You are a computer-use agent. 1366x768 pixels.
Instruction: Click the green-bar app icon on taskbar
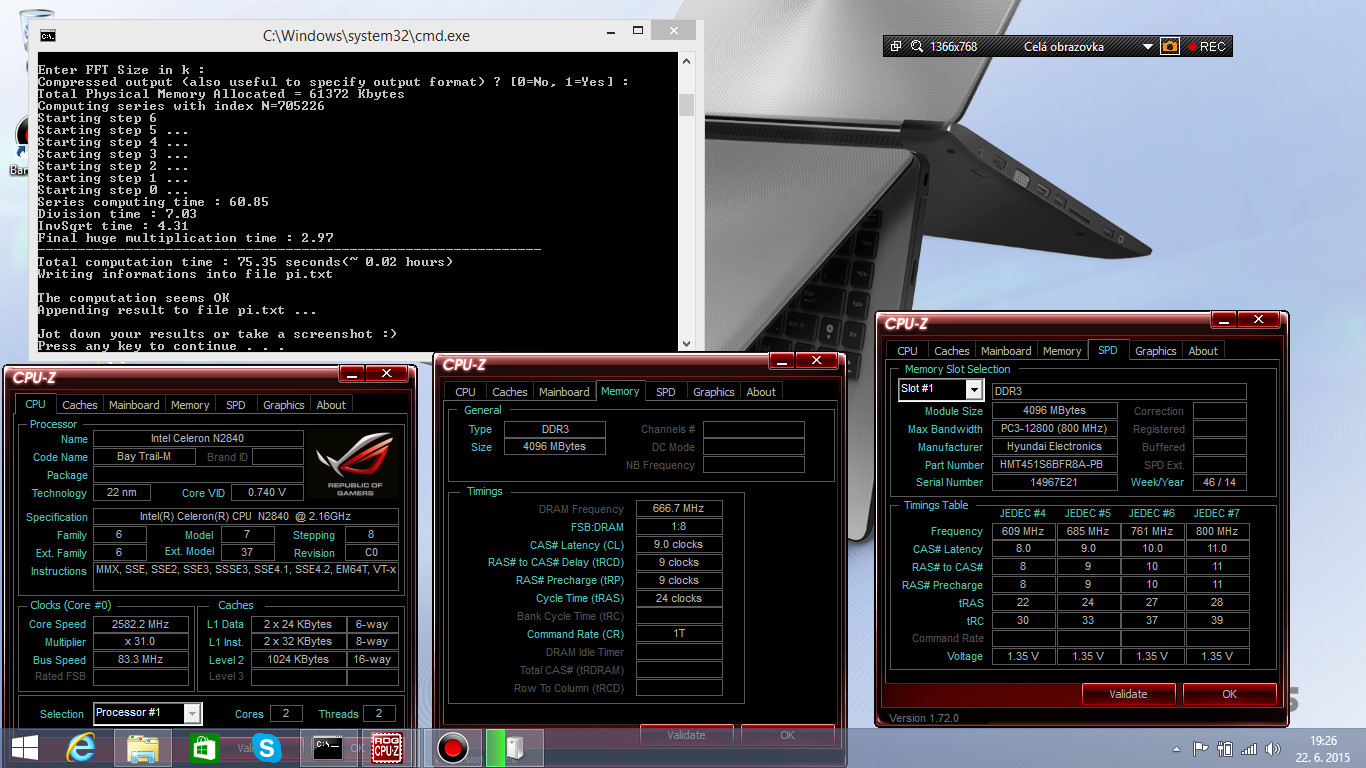coord(514,748)
